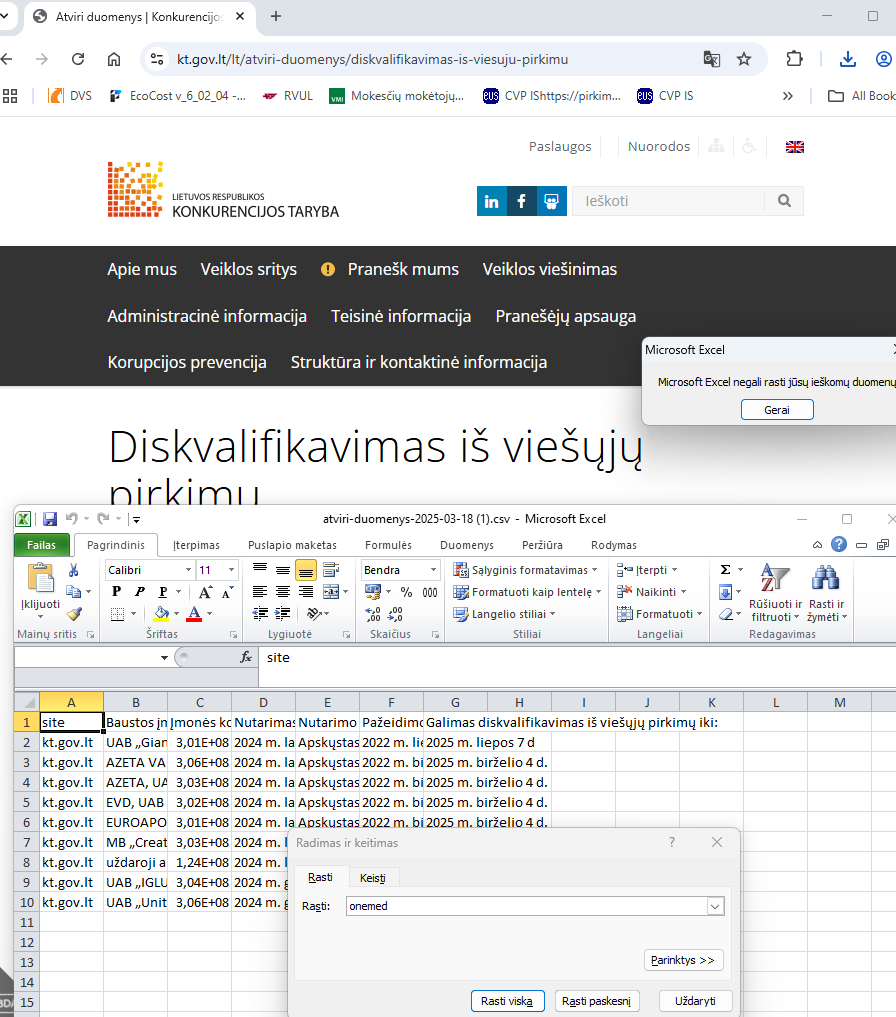Click the Excel Save icon

[50, 519]
